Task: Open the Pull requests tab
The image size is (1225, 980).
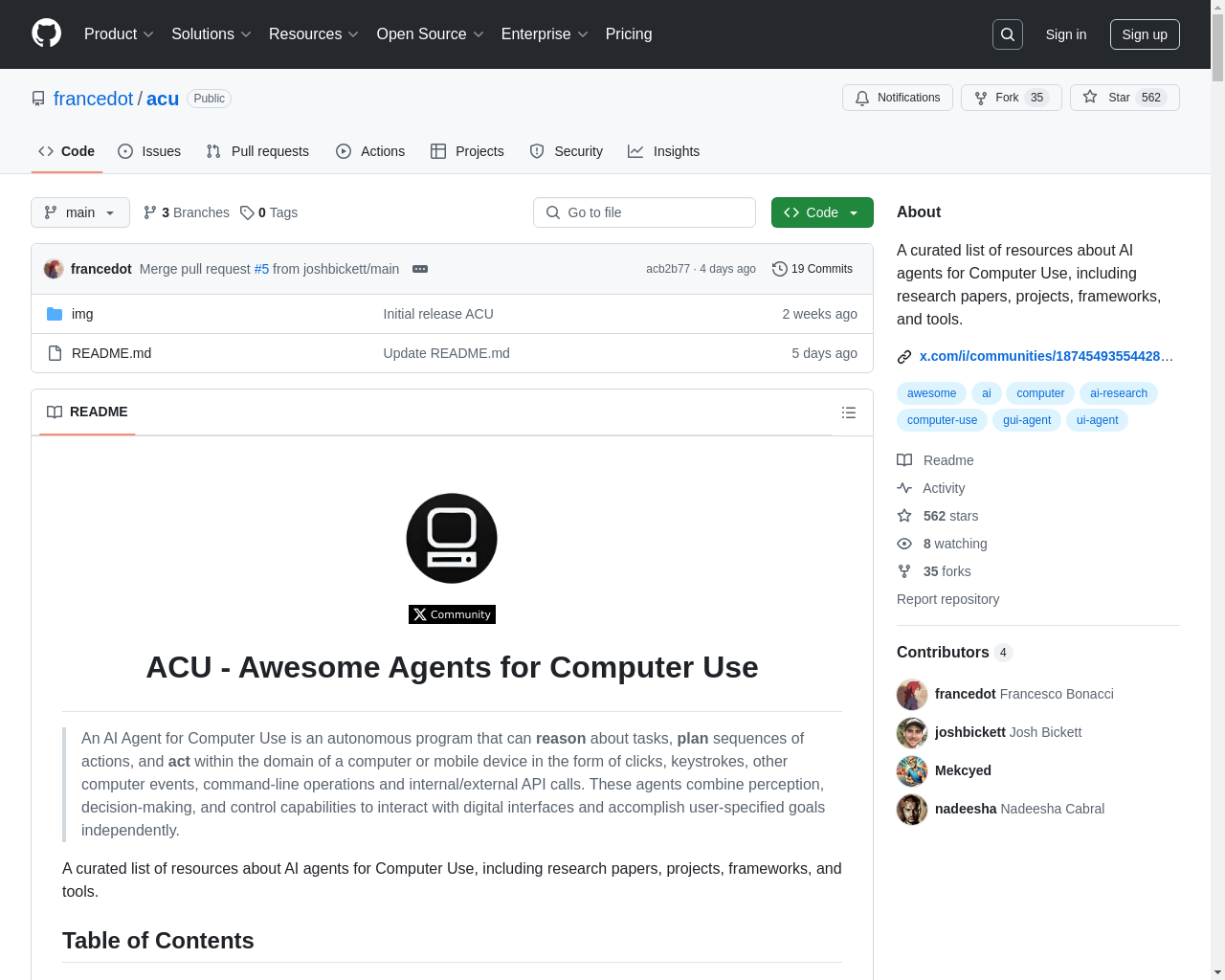Action: pyautogui.click(x=257, y=151)
